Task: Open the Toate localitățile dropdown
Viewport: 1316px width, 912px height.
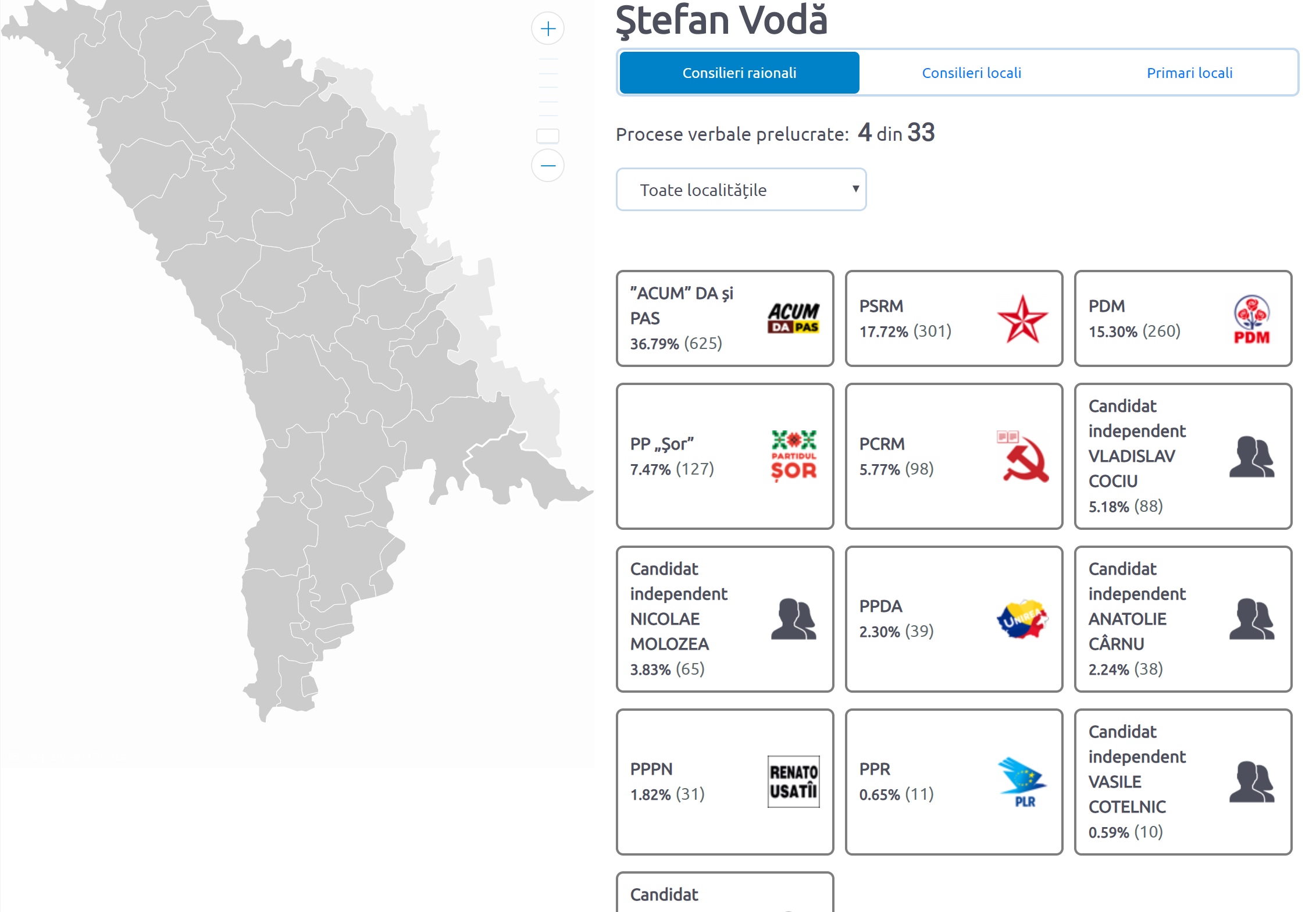Action: coord(740,190)
